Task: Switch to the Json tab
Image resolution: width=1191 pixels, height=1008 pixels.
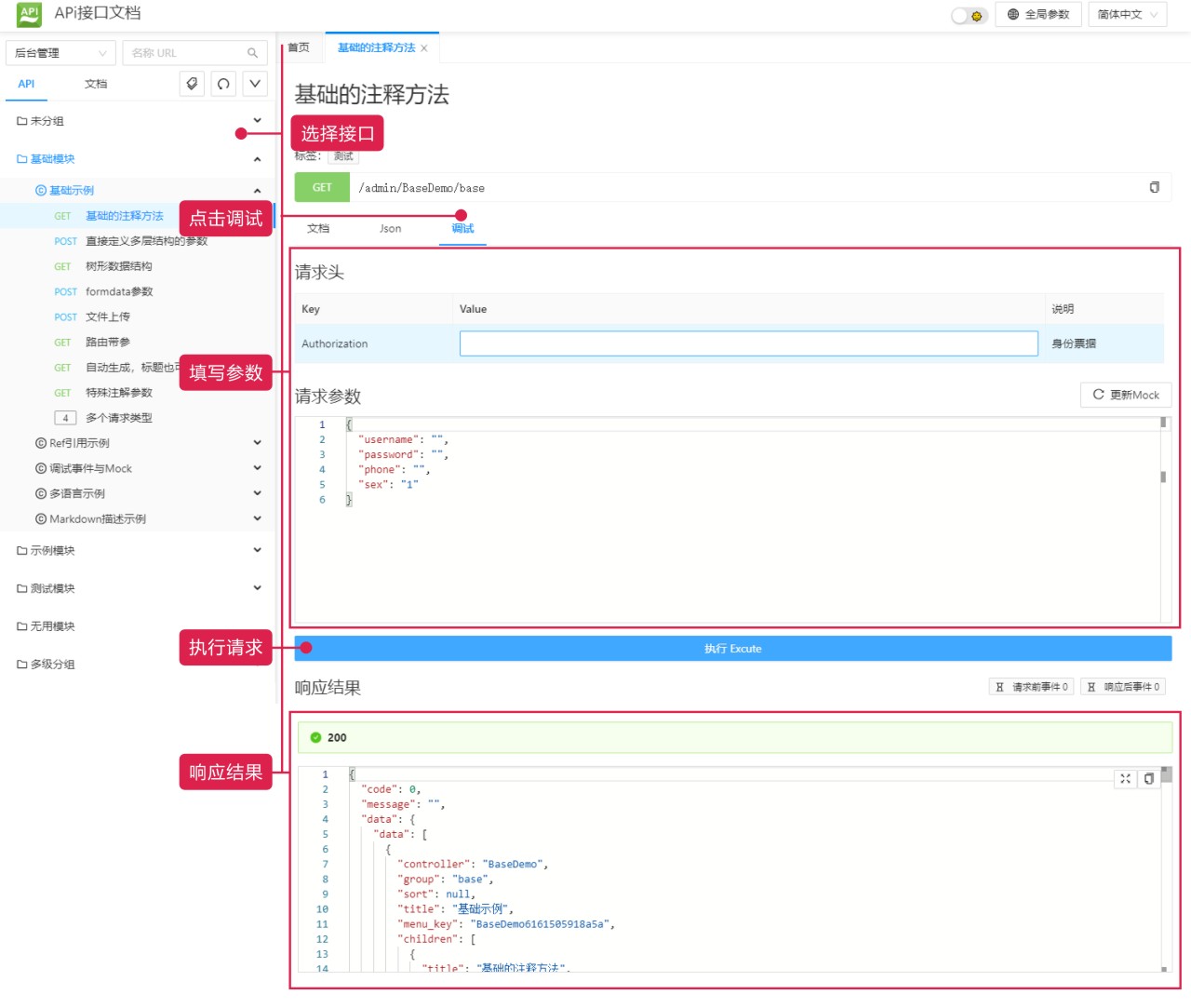Action: [x=390, y=229]
